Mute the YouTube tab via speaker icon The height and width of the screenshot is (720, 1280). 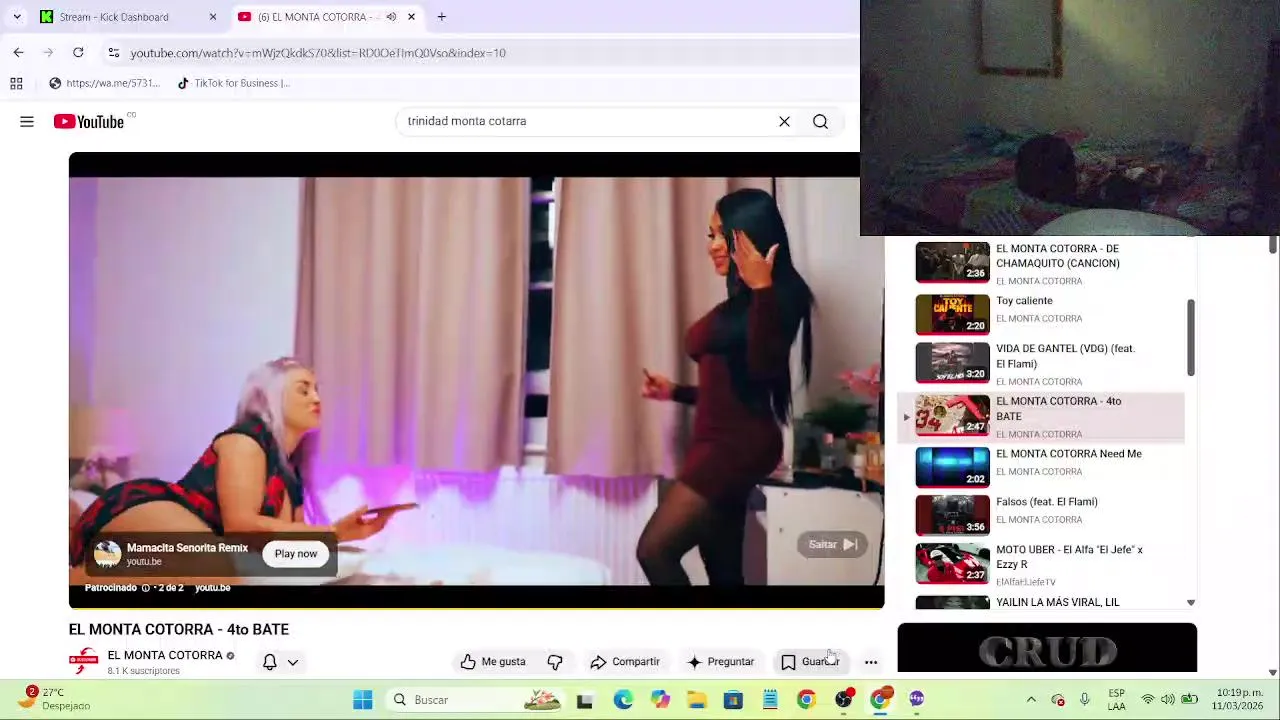391,17
